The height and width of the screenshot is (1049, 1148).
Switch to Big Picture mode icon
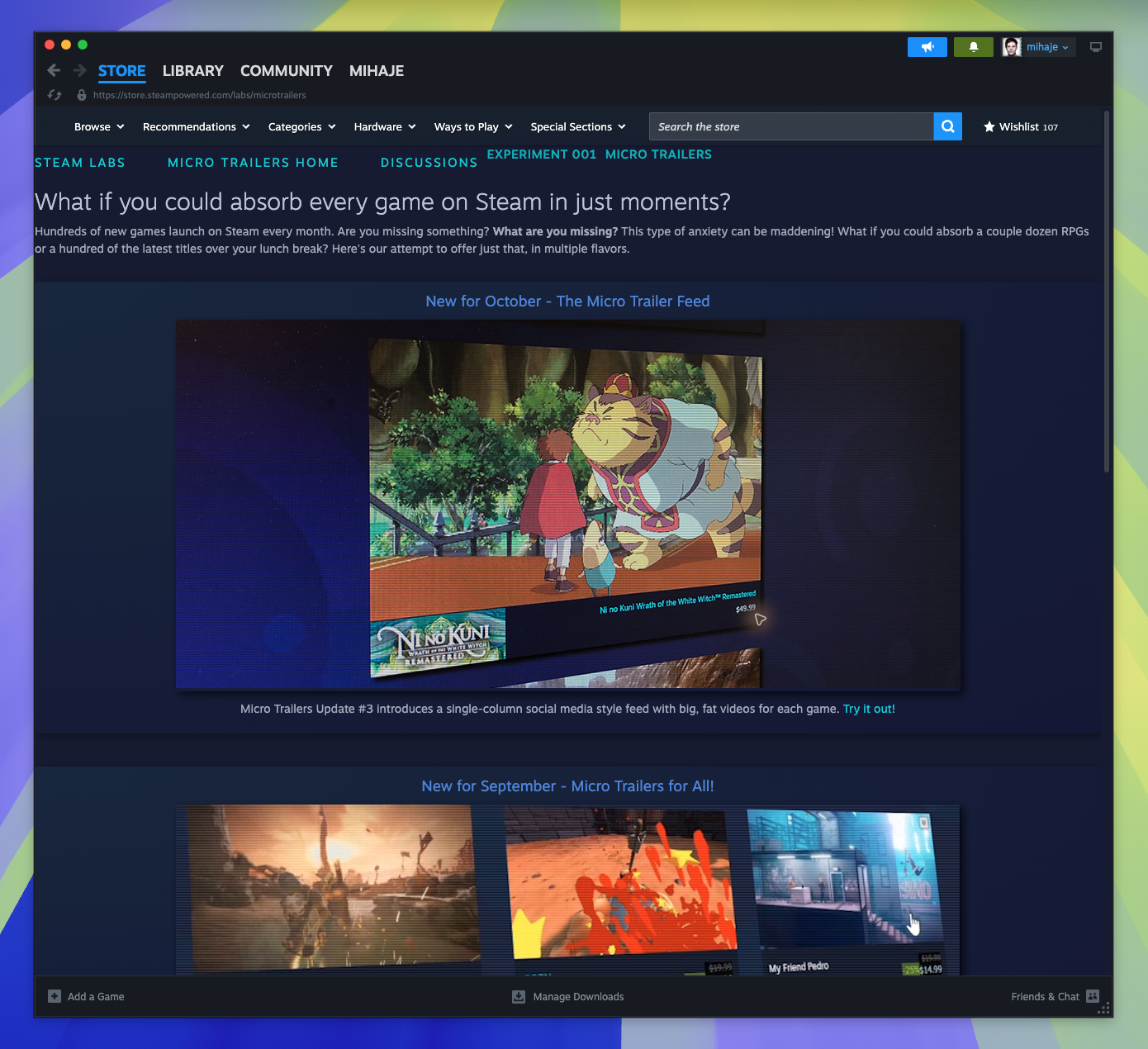pos(1096,47)
